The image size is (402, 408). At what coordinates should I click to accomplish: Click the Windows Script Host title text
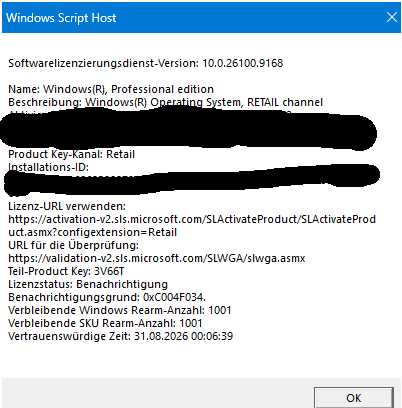tap(61, 18)
